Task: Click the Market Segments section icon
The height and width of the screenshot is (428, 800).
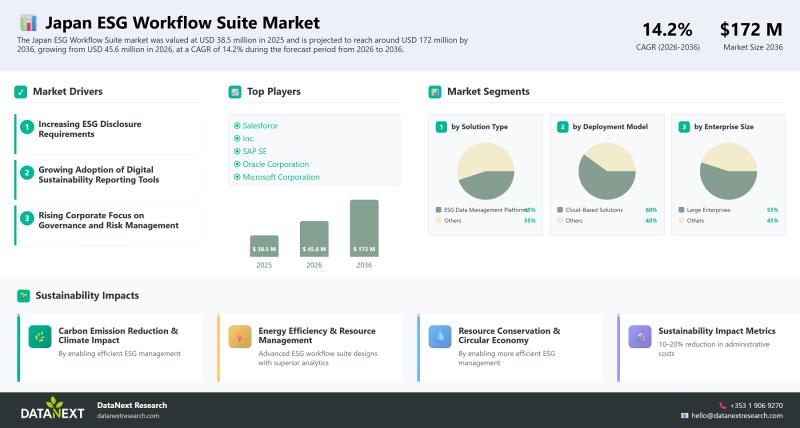Action: pos(435,92)
